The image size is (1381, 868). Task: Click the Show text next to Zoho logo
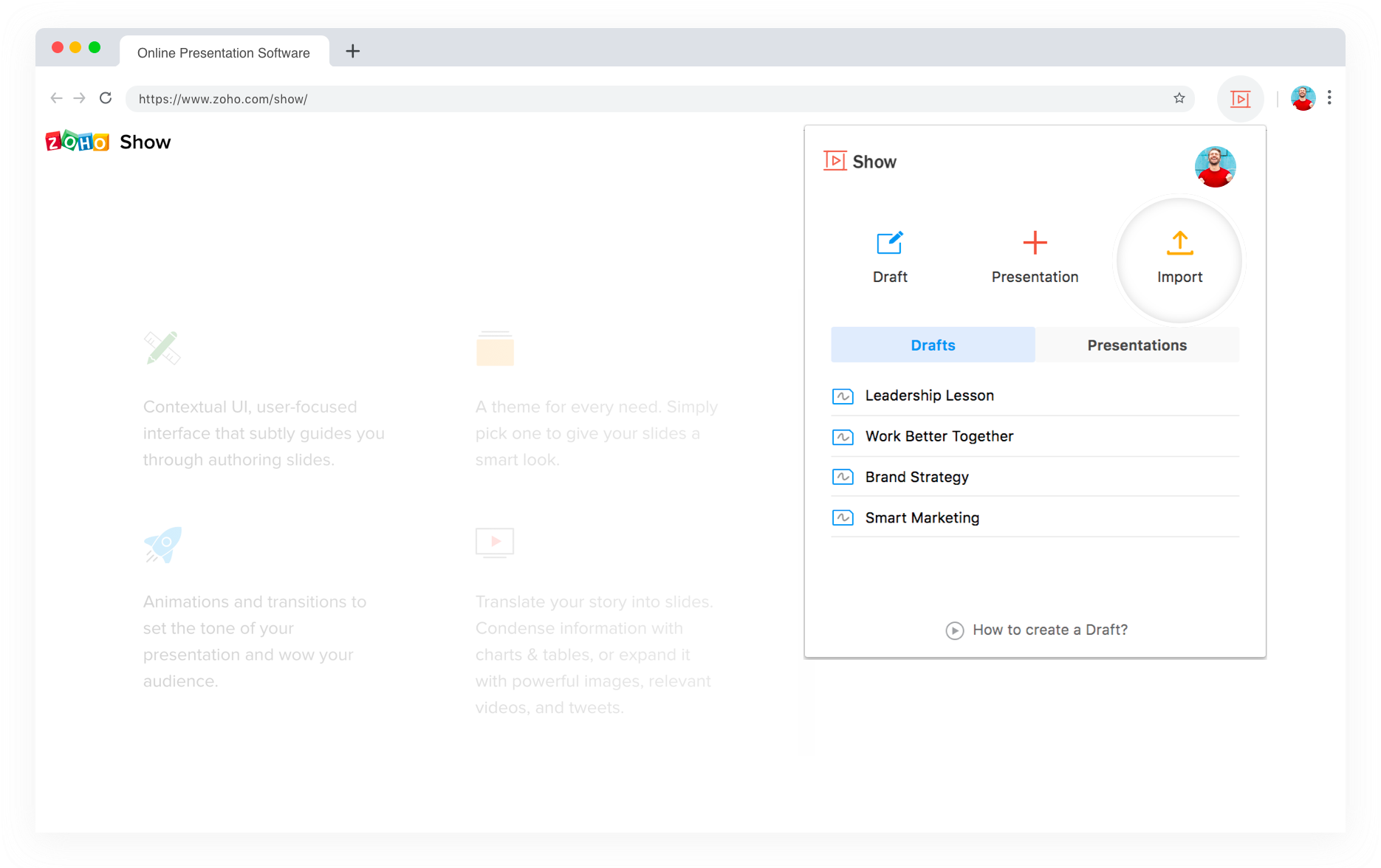tap(145, 142)
